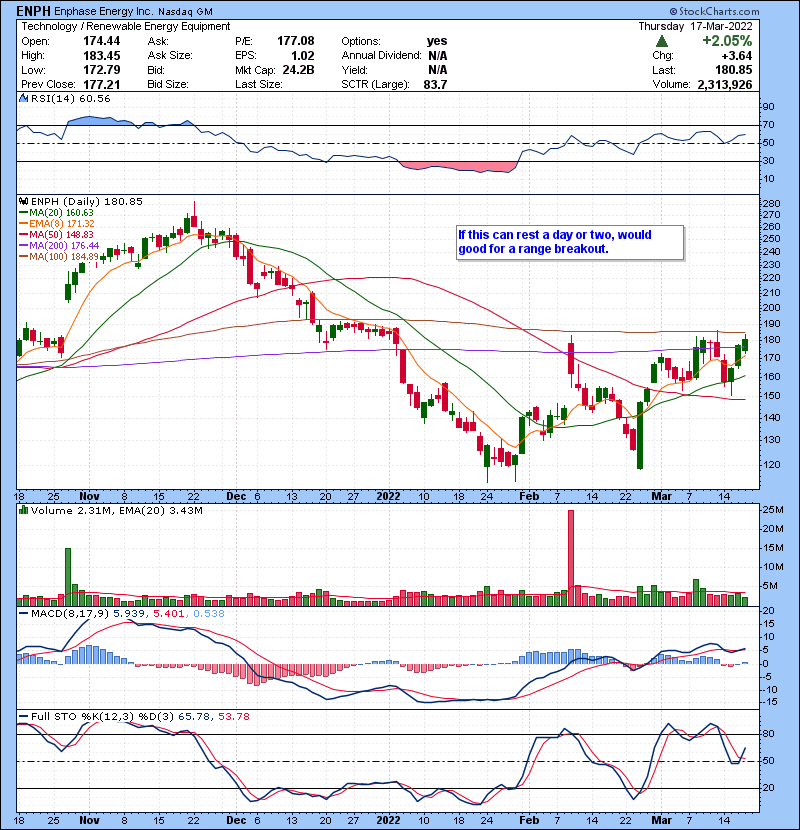Image resolution: width=800 pixels, height=830 pixels.
Task: Click the Technology / Renewable Energy Equipment text
Action: [x=125, y=26]
